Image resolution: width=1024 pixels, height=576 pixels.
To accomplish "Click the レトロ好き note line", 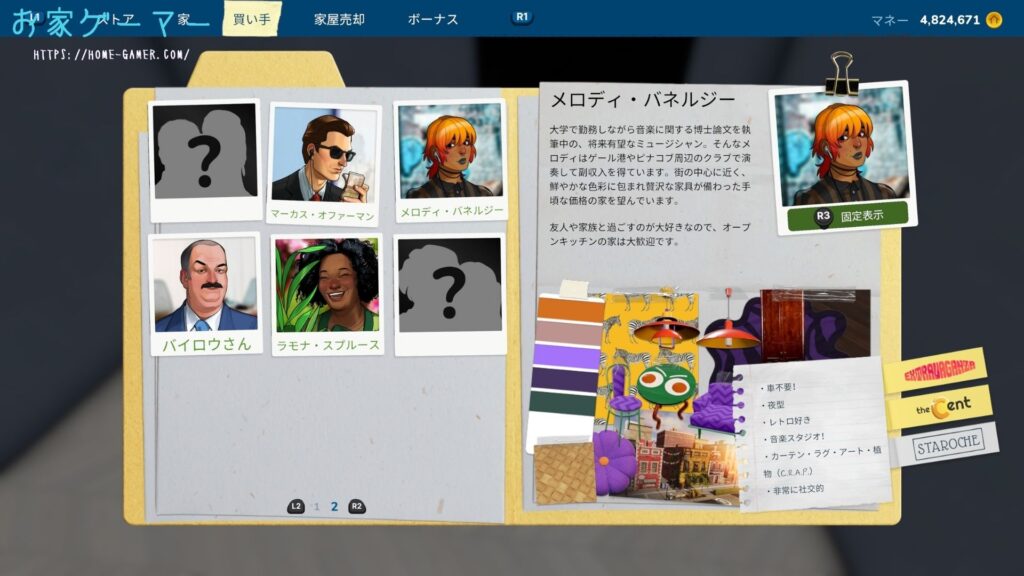I will point(786,421).
